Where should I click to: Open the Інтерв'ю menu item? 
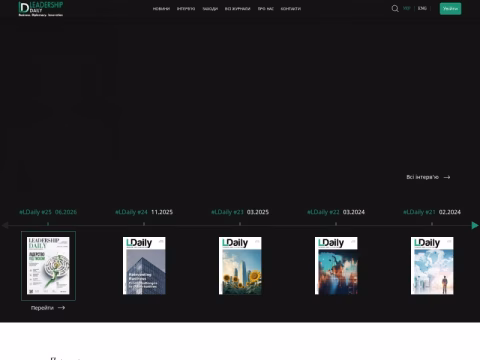click(x=186, y=9)
